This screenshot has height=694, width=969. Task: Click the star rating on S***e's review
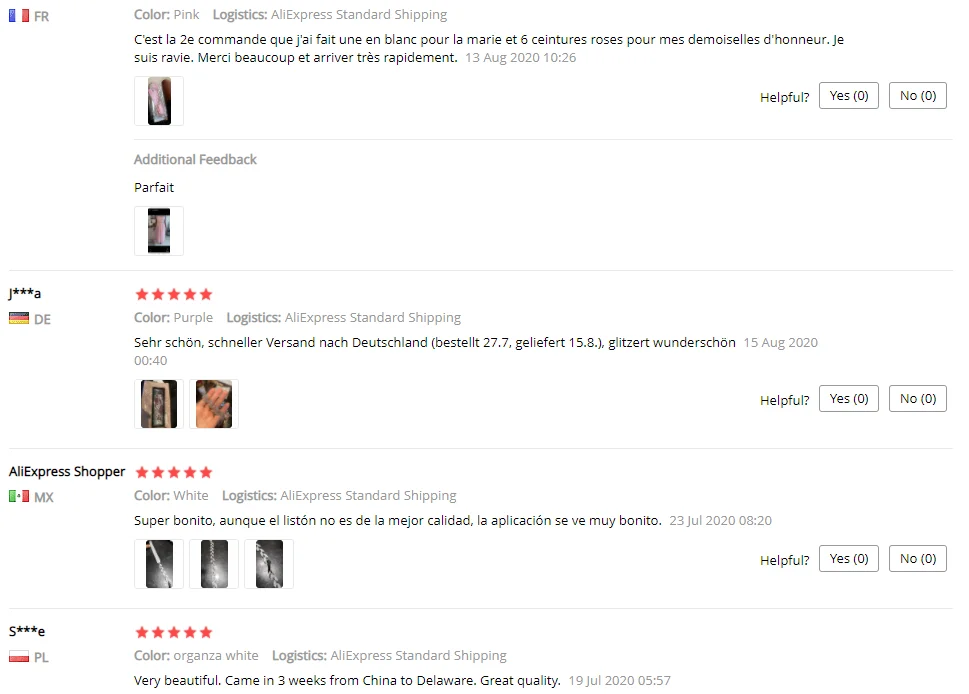[x=174, y=632]
